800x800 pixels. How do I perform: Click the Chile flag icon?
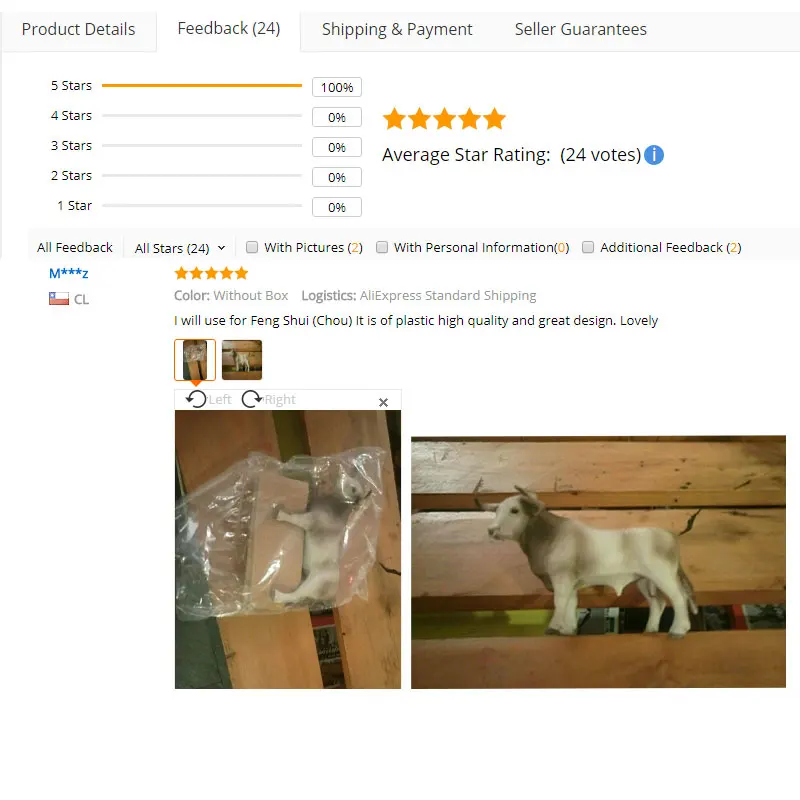pos(59,298)
